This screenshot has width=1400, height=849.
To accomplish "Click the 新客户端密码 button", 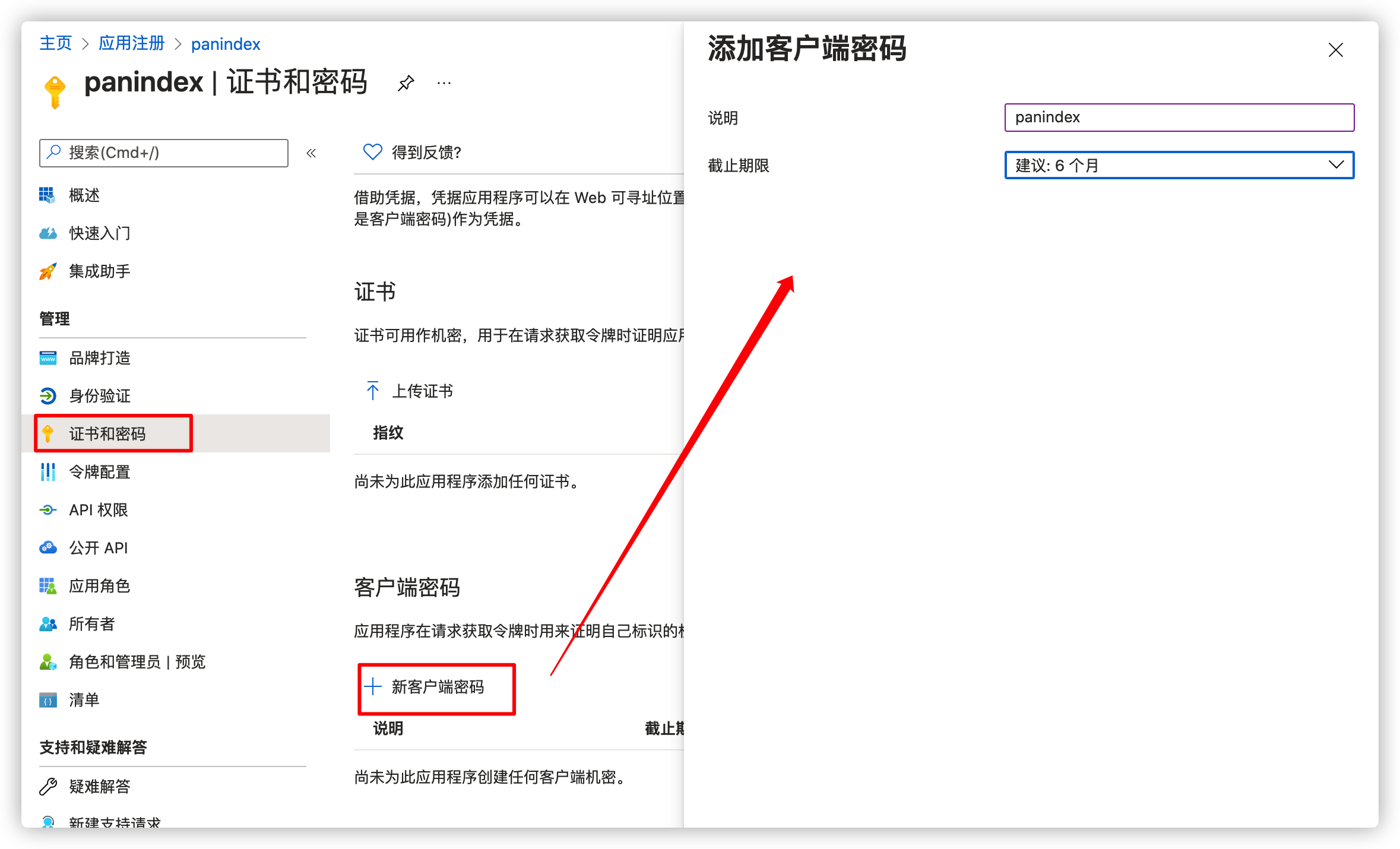I will click(437, 688).
